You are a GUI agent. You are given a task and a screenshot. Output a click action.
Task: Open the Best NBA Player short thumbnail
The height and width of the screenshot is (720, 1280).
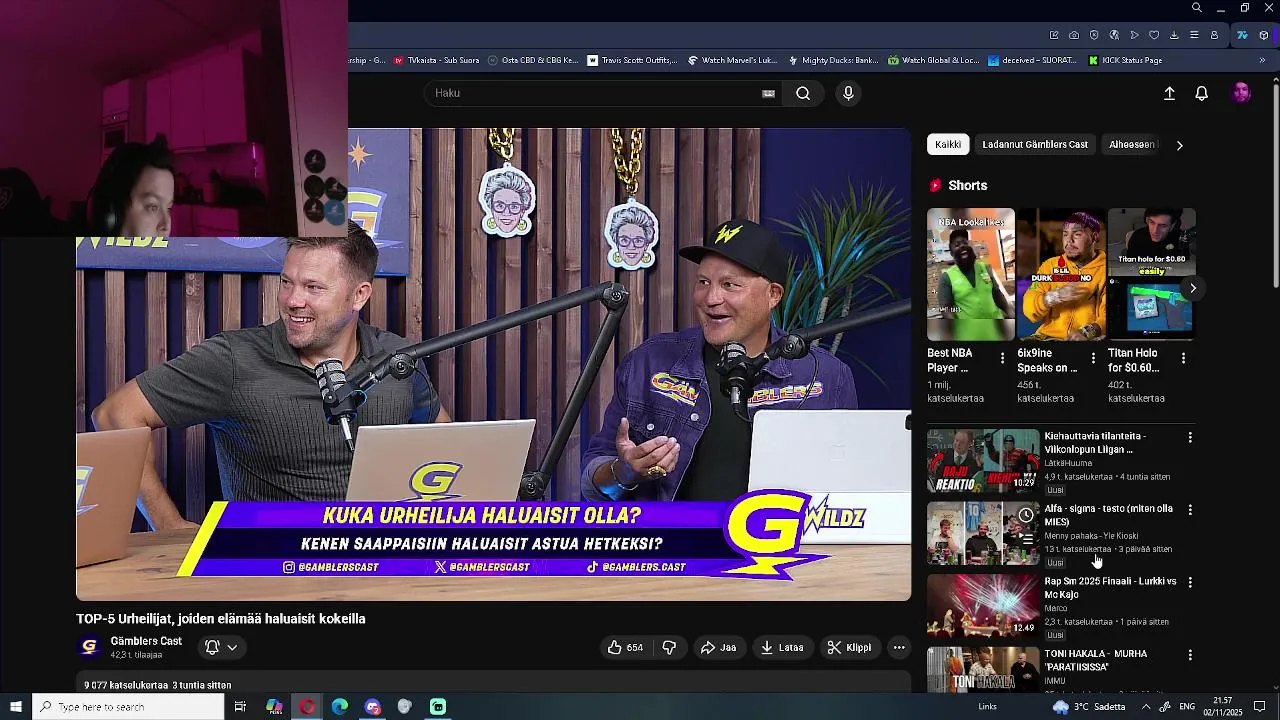pos(970,274)
